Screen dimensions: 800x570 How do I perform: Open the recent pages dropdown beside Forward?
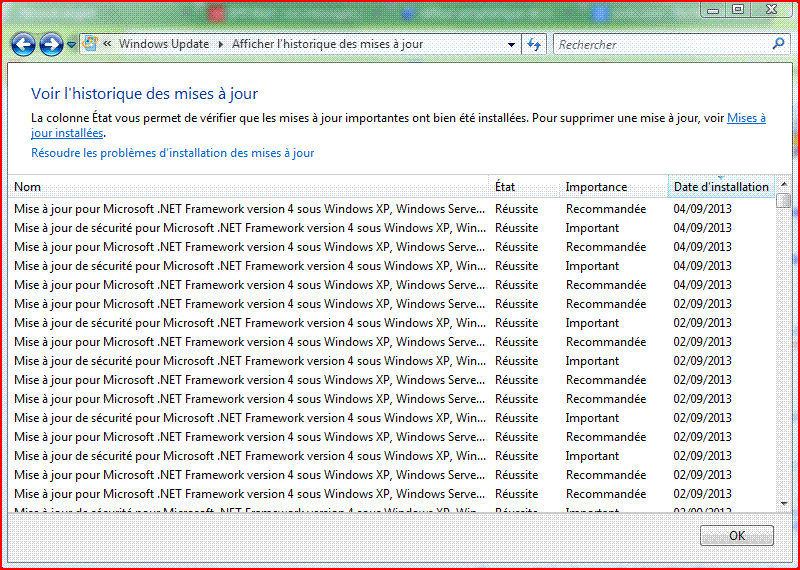click(x=71, y=45)
